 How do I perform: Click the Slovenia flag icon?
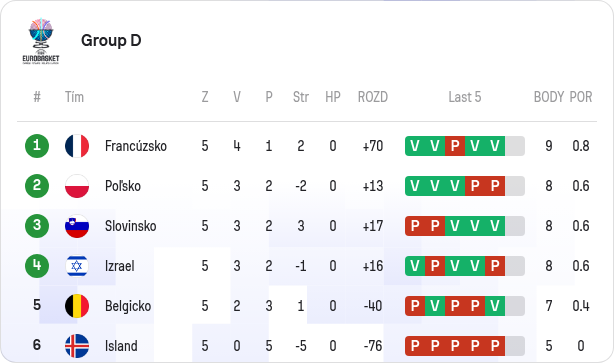77,226
